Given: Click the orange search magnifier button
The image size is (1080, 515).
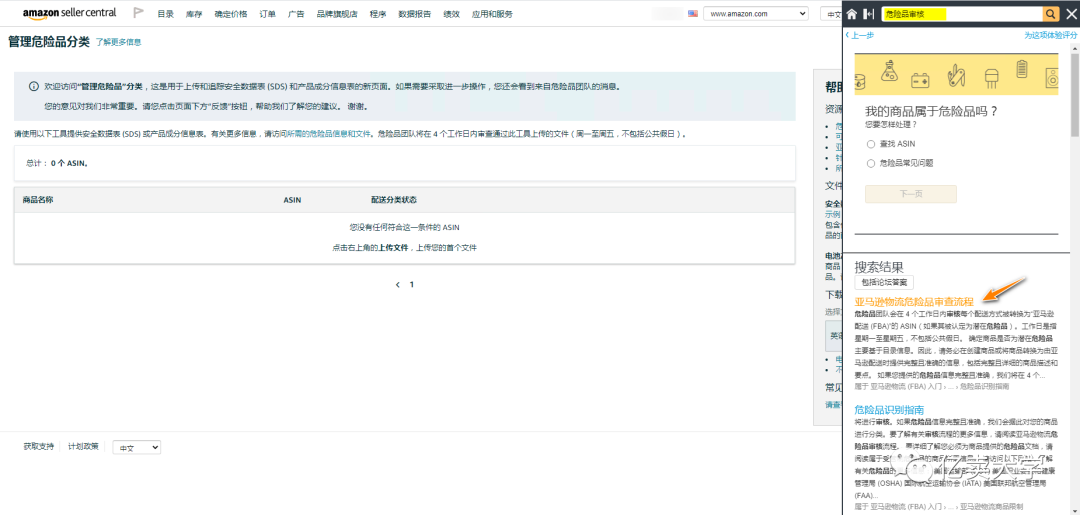Looking at the screenshot, I should point(1051,14).
